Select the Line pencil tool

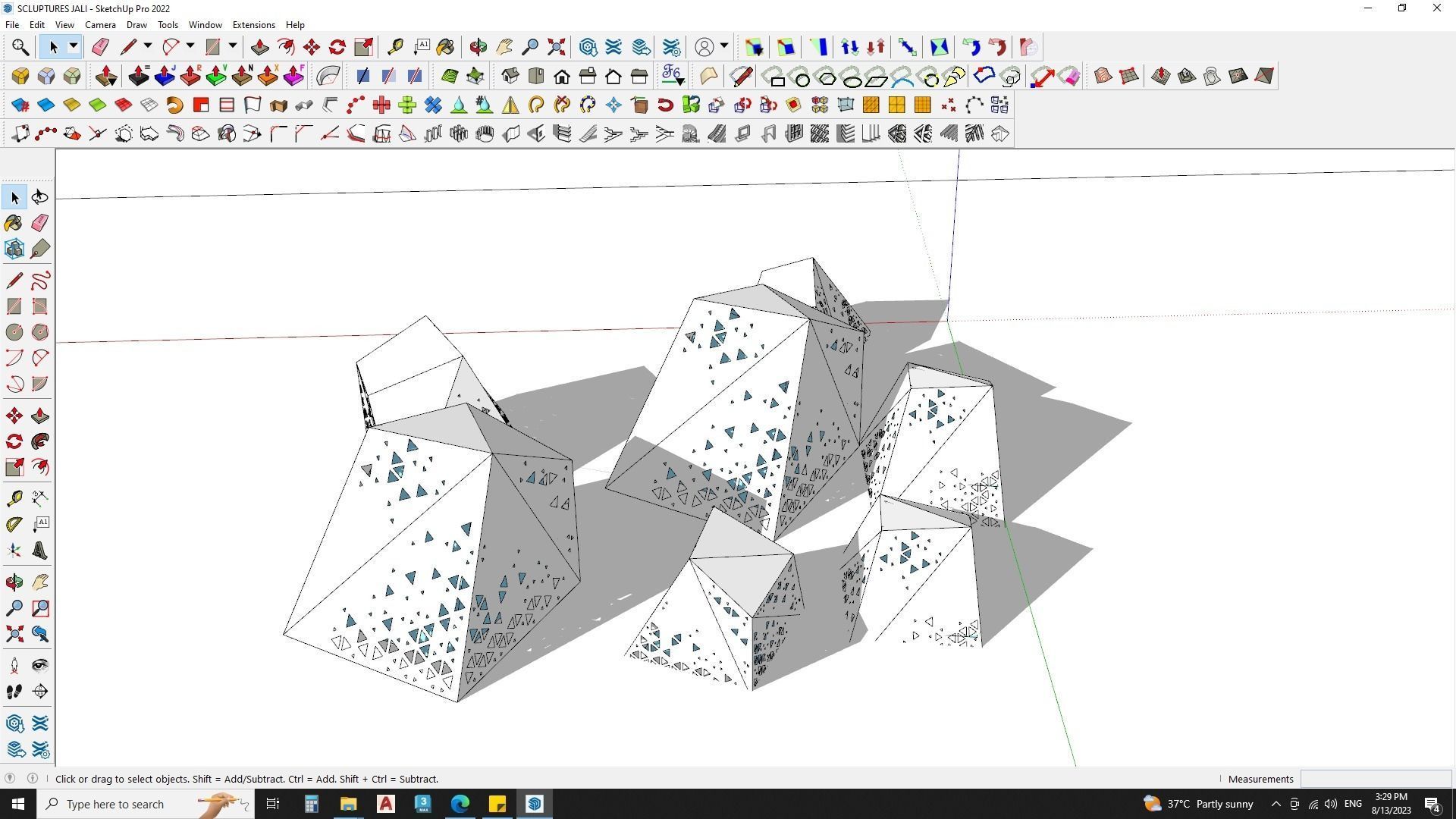coord(14,281)
